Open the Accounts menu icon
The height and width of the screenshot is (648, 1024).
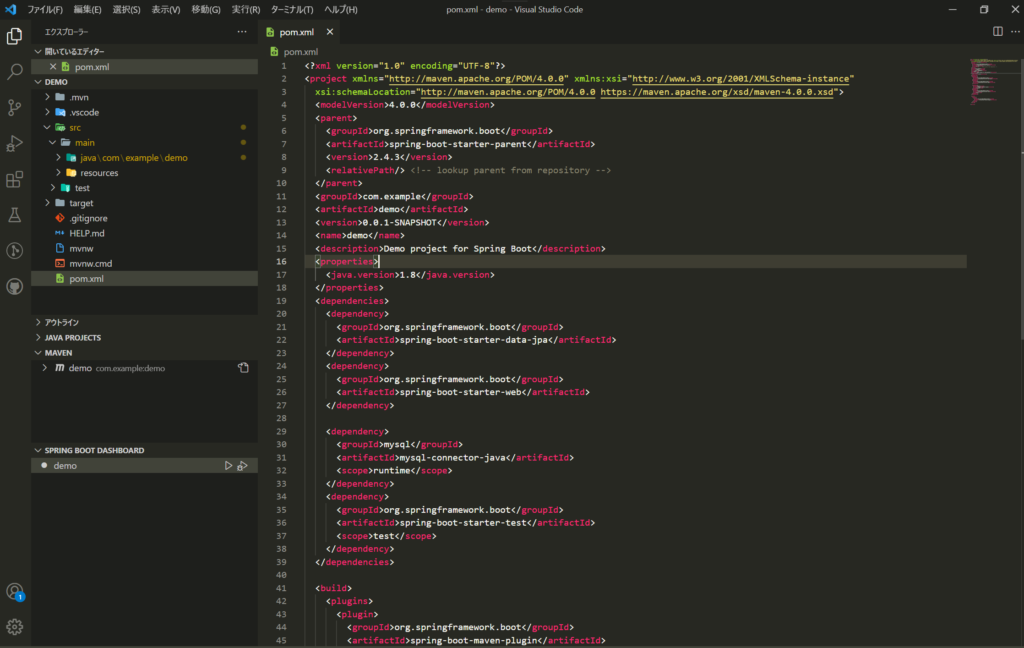pos(14,592)
